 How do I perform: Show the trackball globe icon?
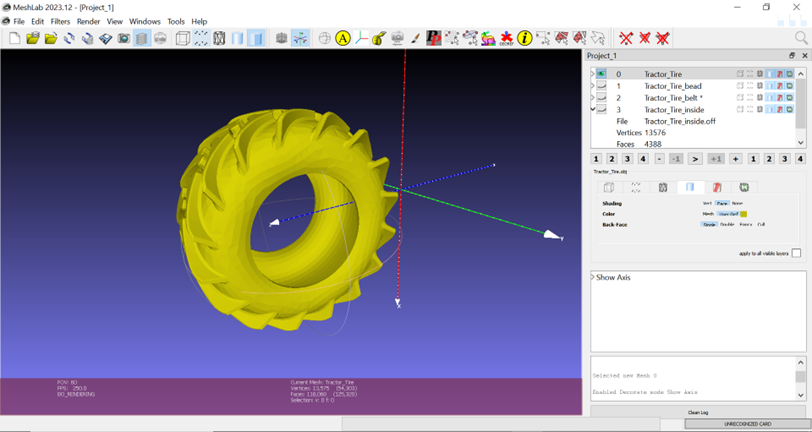tap(324, 38)
